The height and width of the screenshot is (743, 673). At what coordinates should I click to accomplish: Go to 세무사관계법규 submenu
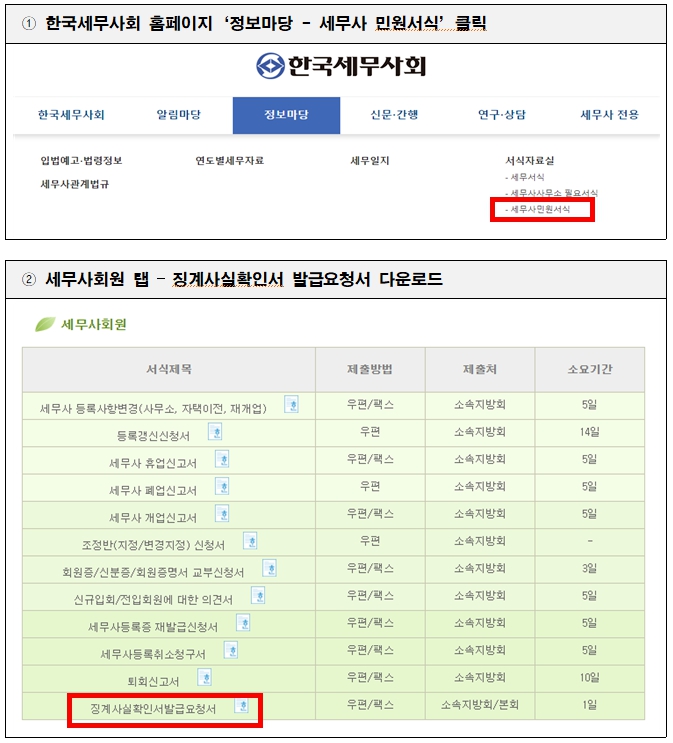[75, 184]
